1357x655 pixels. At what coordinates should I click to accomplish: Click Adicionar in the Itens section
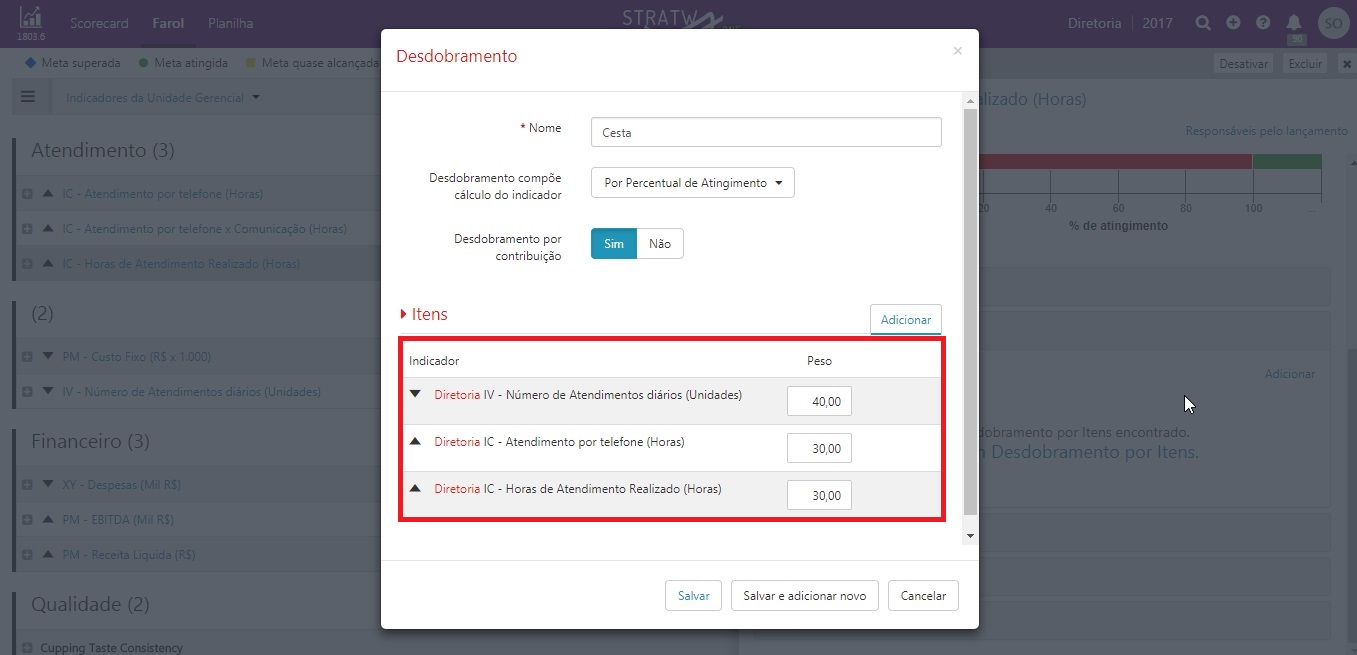(x=906, y=320)
